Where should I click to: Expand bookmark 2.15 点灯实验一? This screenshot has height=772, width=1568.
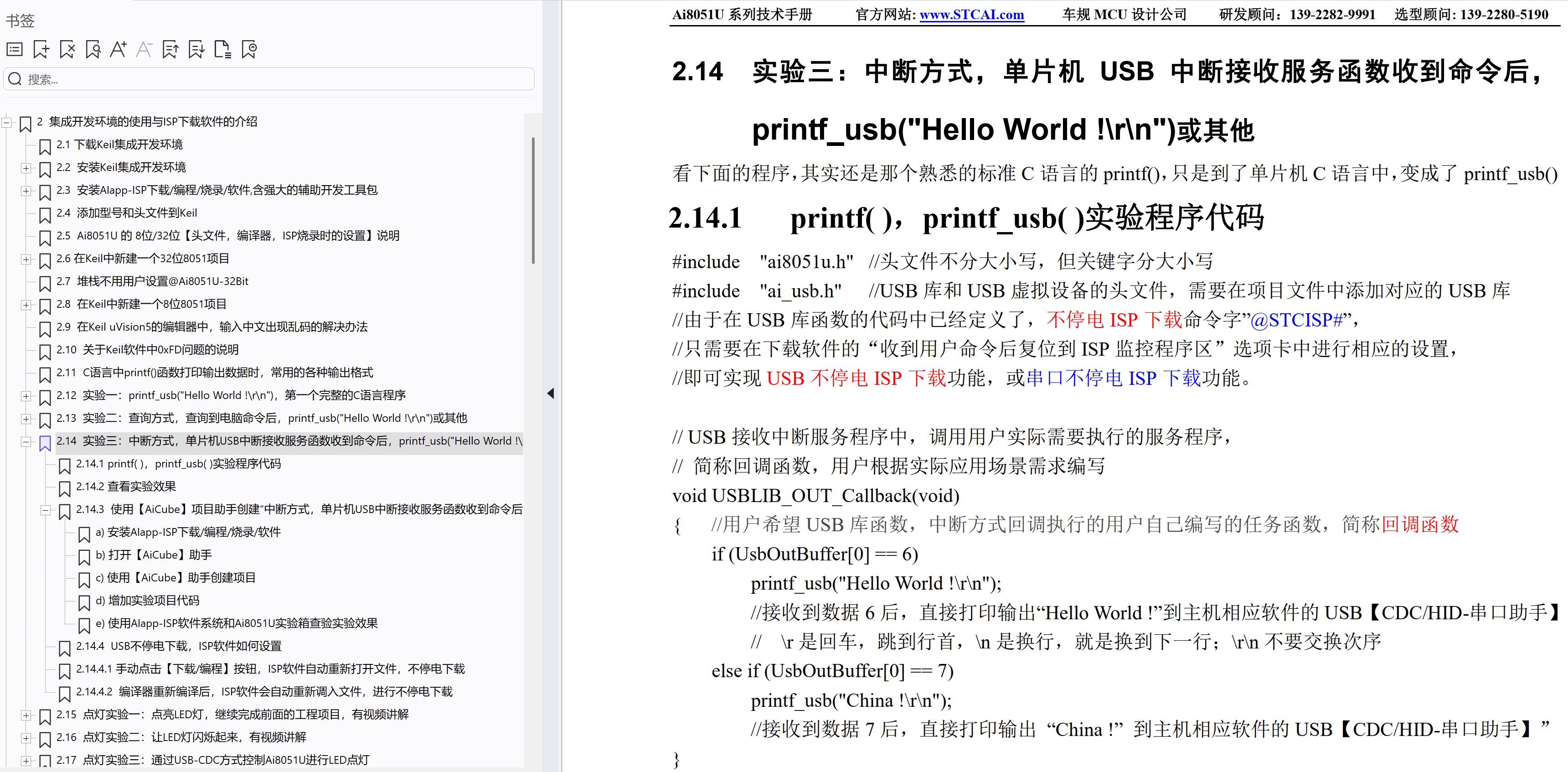tap(26, 715)
